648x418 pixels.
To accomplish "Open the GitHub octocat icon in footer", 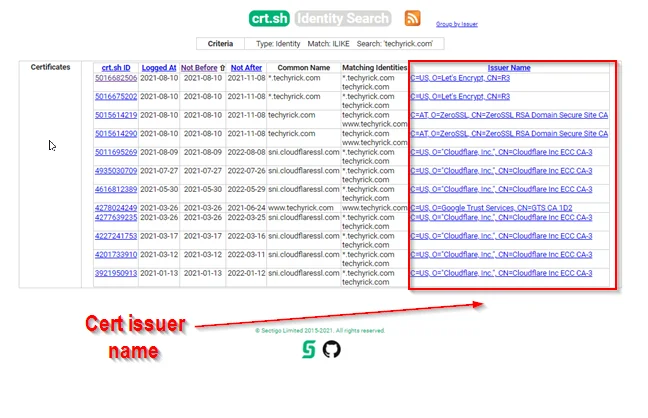I will pos(331,349).
